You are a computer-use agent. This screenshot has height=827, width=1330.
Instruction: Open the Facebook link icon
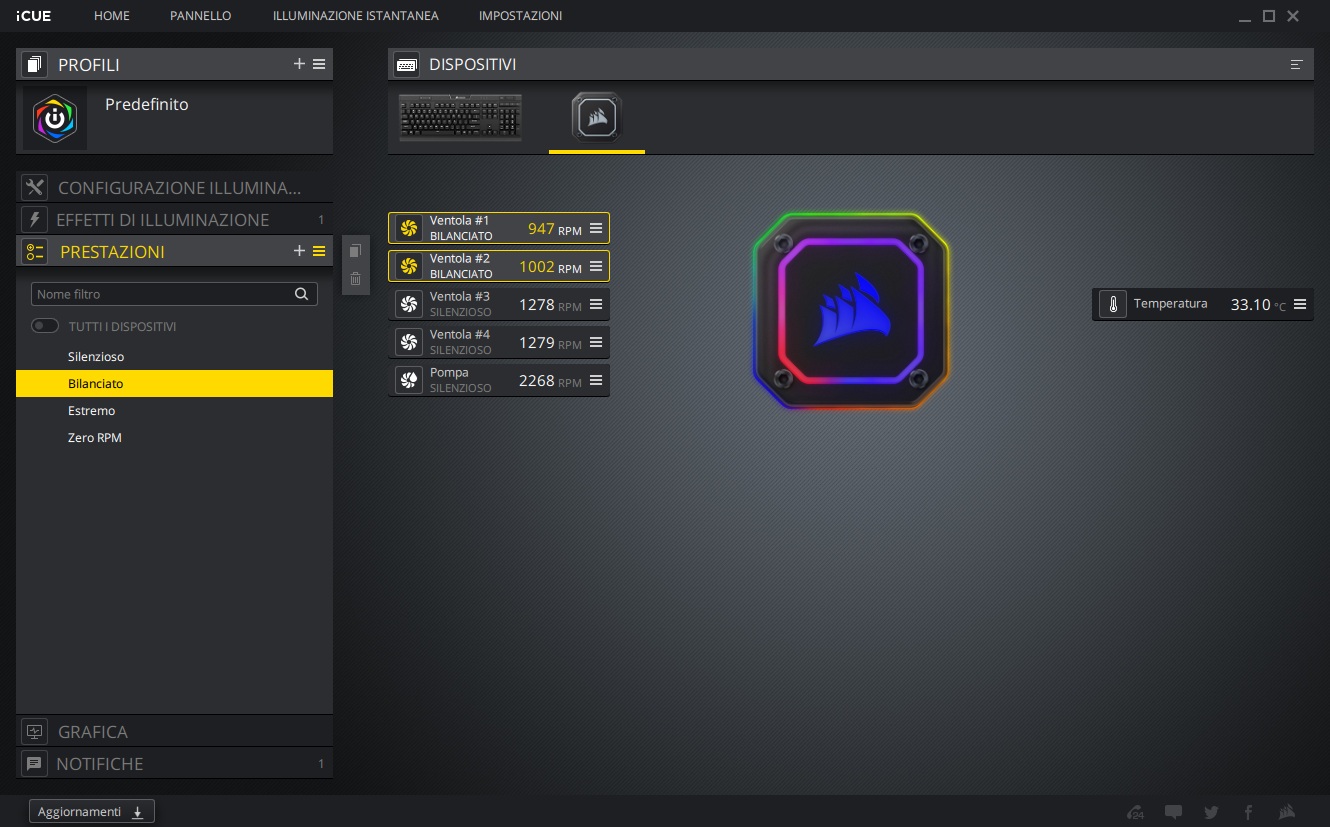[x=1248, y=812]
